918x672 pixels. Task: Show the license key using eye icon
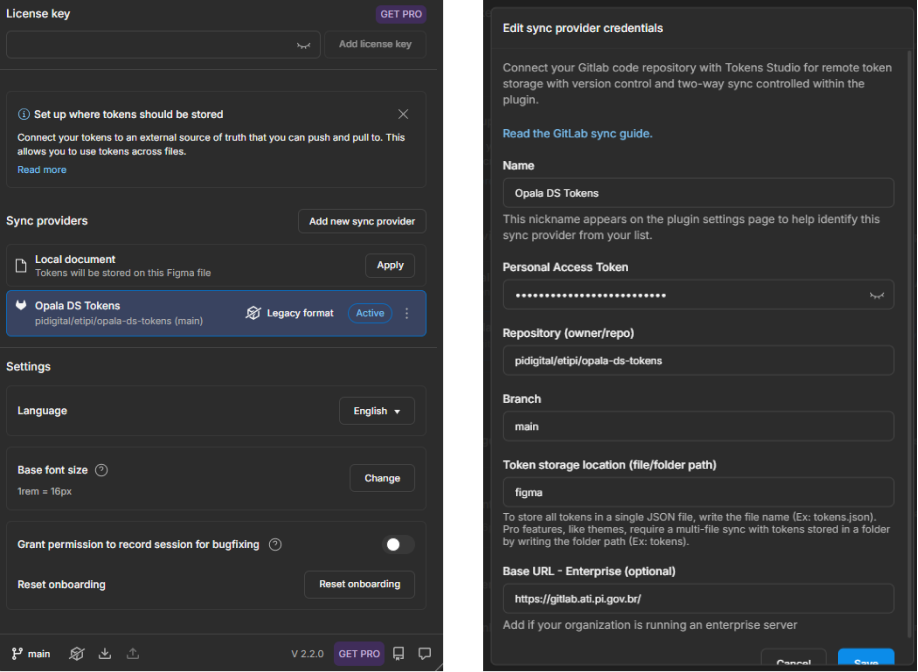[x=303, y=45]
